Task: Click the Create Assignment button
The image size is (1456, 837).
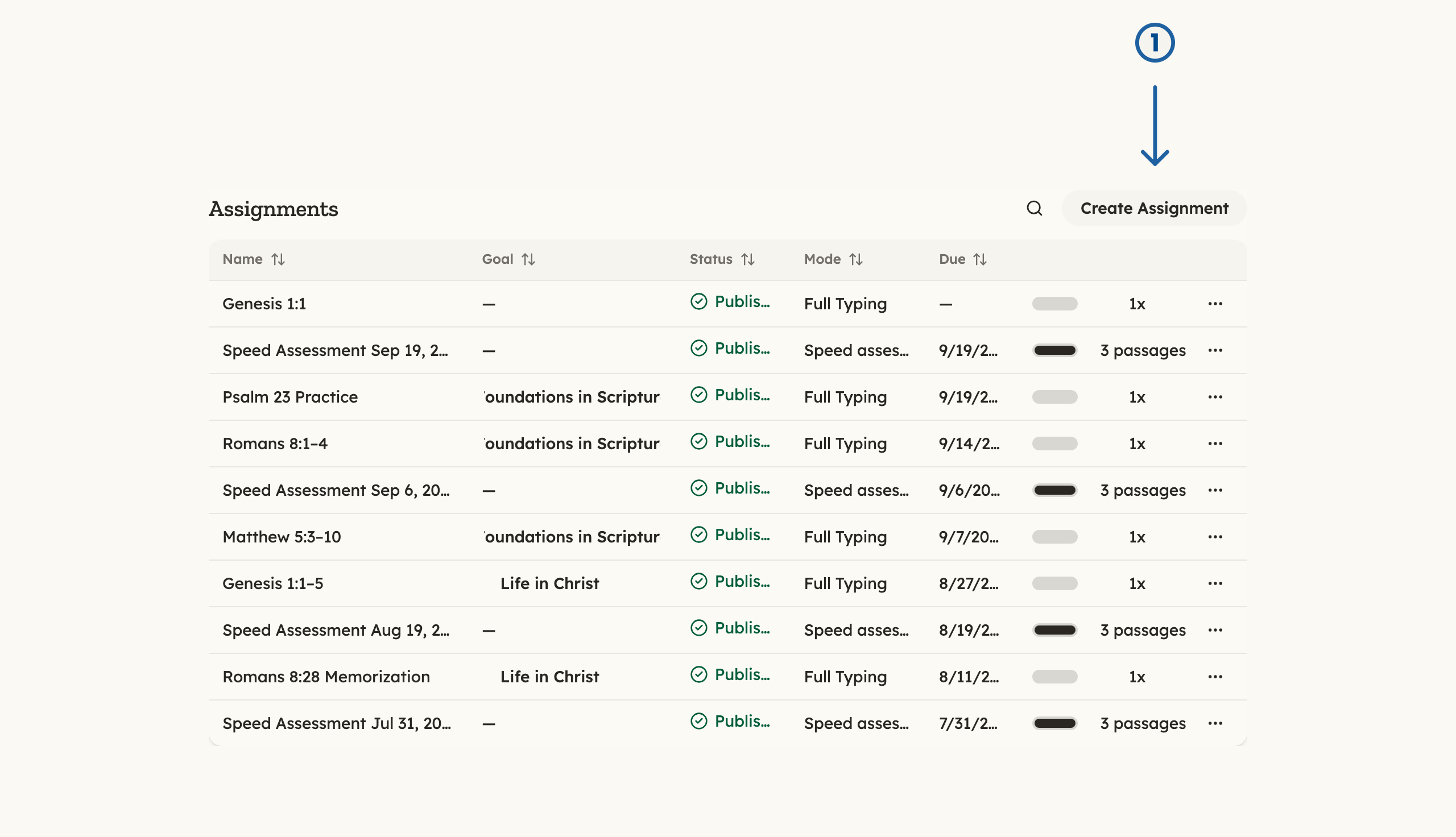Action: 1154,208
